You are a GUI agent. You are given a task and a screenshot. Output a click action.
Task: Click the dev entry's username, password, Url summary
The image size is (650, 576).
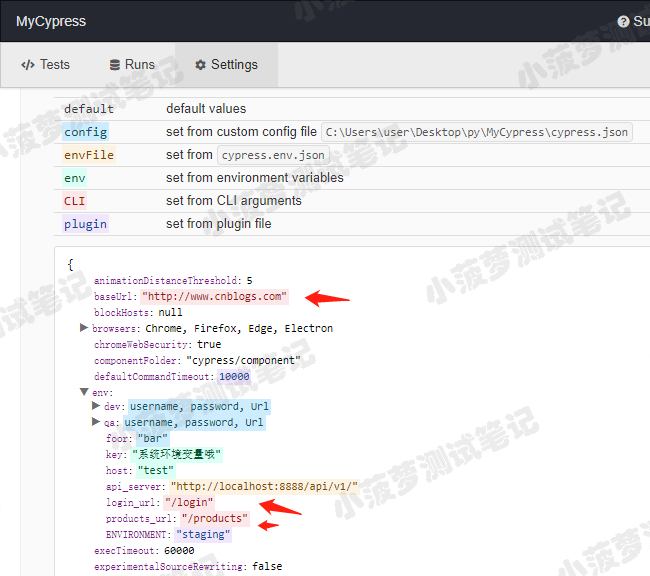click(199, 406)
